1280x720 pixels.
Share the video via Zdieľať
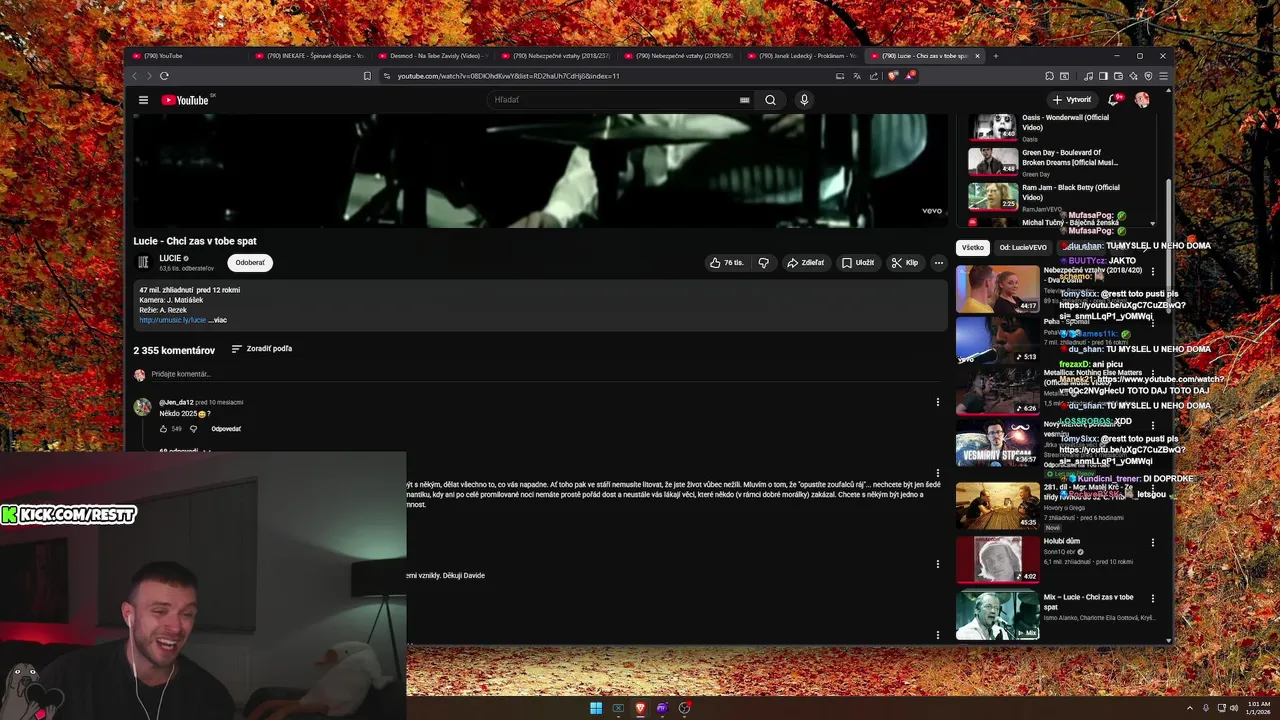tap(806, 263)
